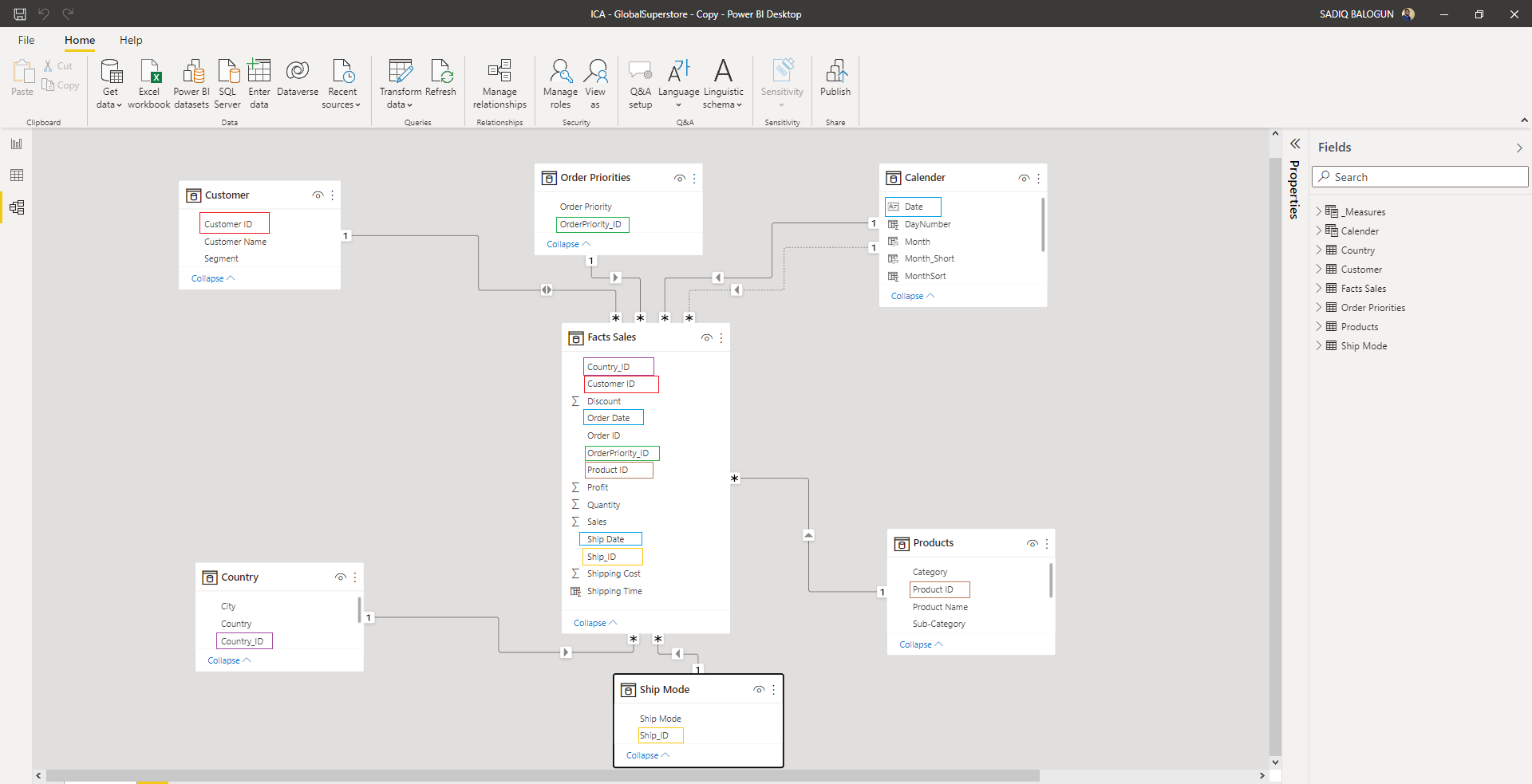Select the Profit field in Facts Sales

[598, 487]
